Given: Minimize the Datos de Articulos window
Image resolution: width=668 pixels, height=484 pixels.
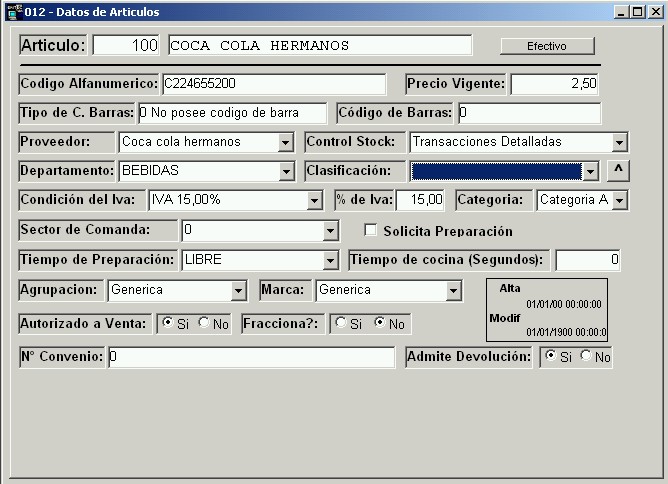Looking at the screenshot, I should coord(621,12).
